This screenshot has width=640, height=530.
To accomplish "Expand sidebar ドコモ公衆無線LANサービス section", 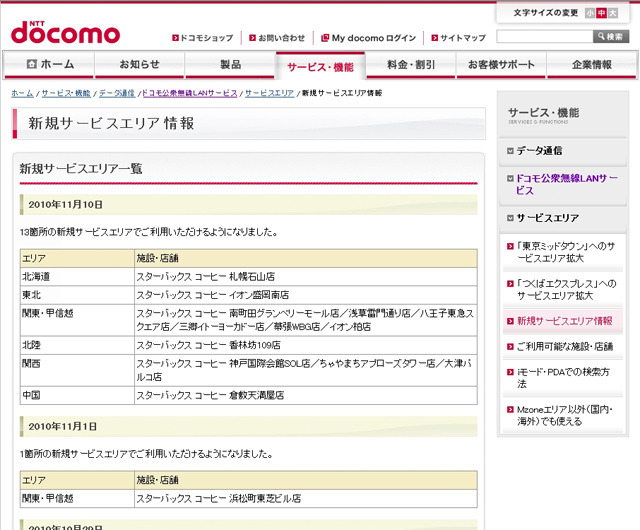I will 567,185.
